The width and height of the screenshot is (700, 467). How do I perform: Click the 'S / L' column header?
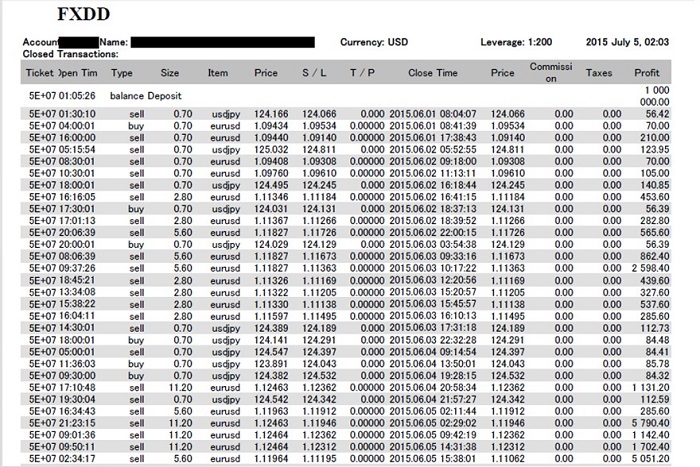[x=314, y=73]
